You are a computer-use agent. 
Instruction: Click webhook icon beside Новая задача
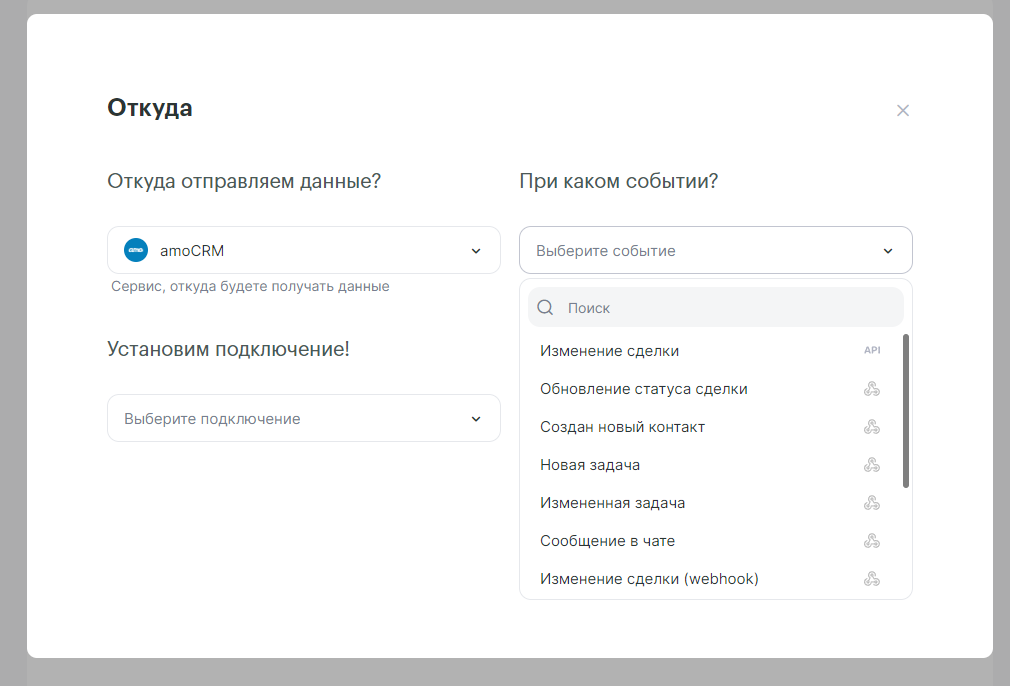click(872, 465)
